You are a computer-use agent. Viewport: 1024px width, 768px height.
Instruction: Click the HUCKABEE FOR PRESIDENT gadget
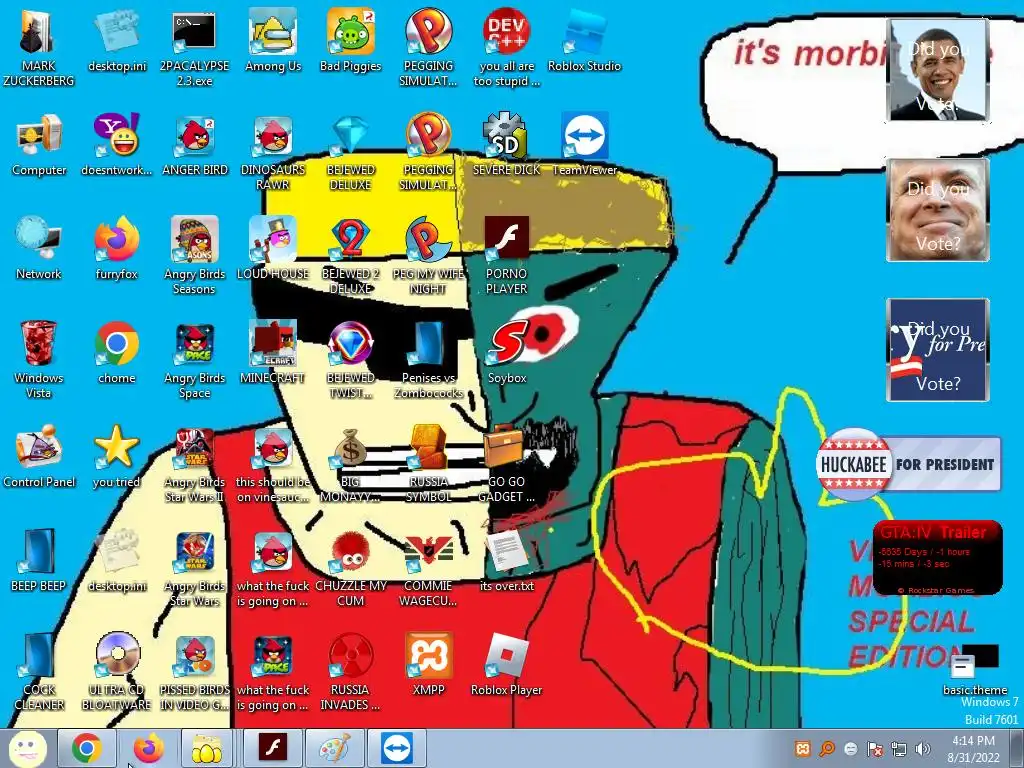(x=908, y=464)
